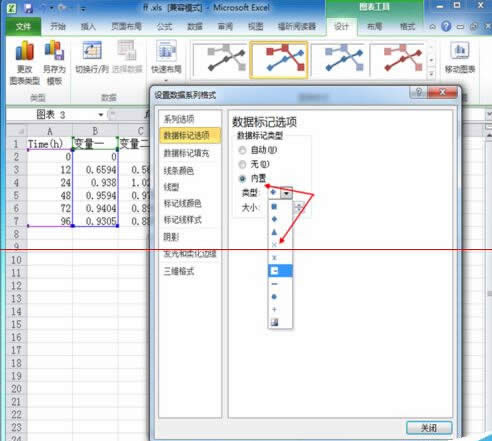This screenshot has height=441, width=492.
Task: Select the triangle marker shape in list
Action: 274,232
